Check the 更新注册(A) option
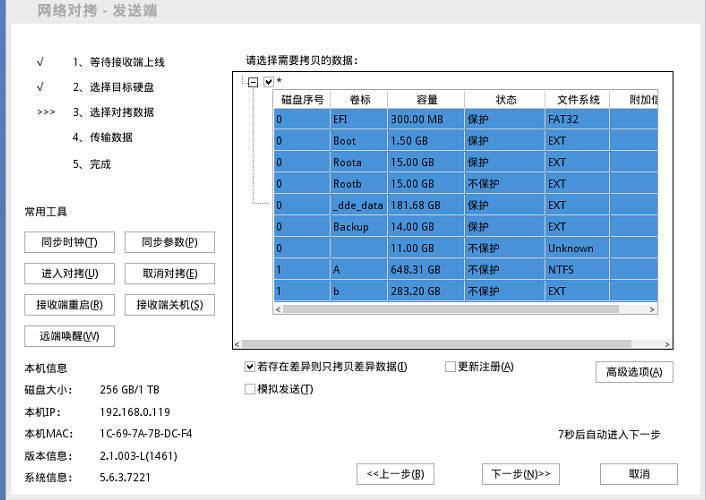This screenshot has height=500, width=706. (450, 367)
